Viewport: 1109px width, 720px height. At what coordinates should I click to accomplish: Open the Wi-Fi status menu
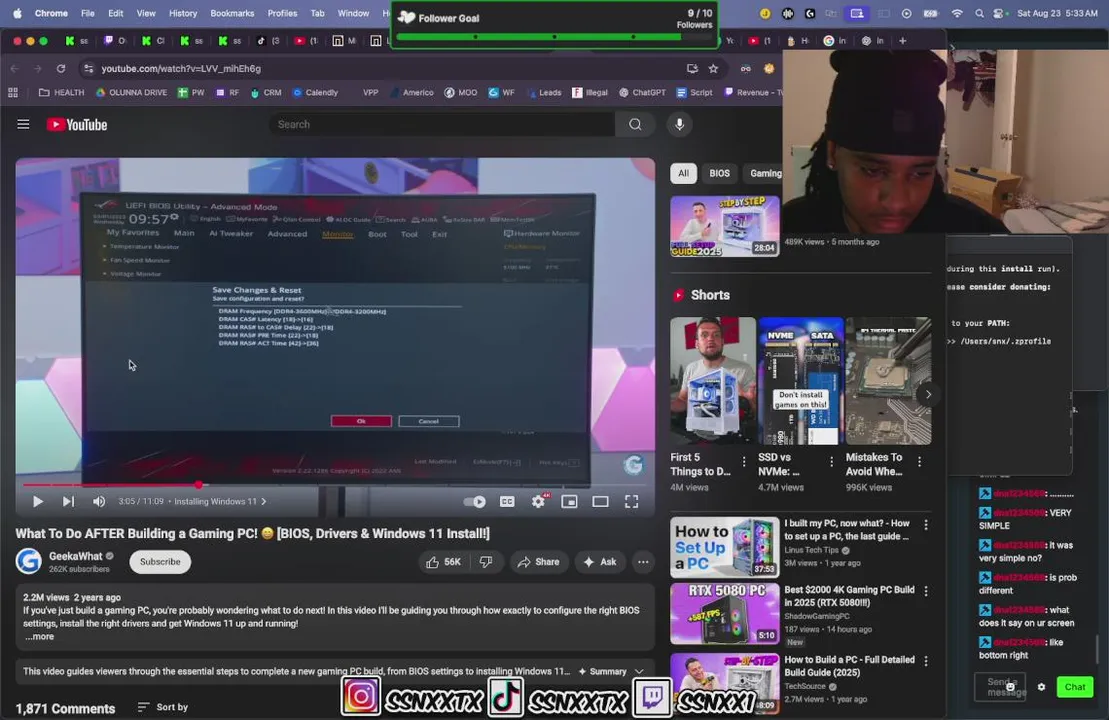pos(956,13)
